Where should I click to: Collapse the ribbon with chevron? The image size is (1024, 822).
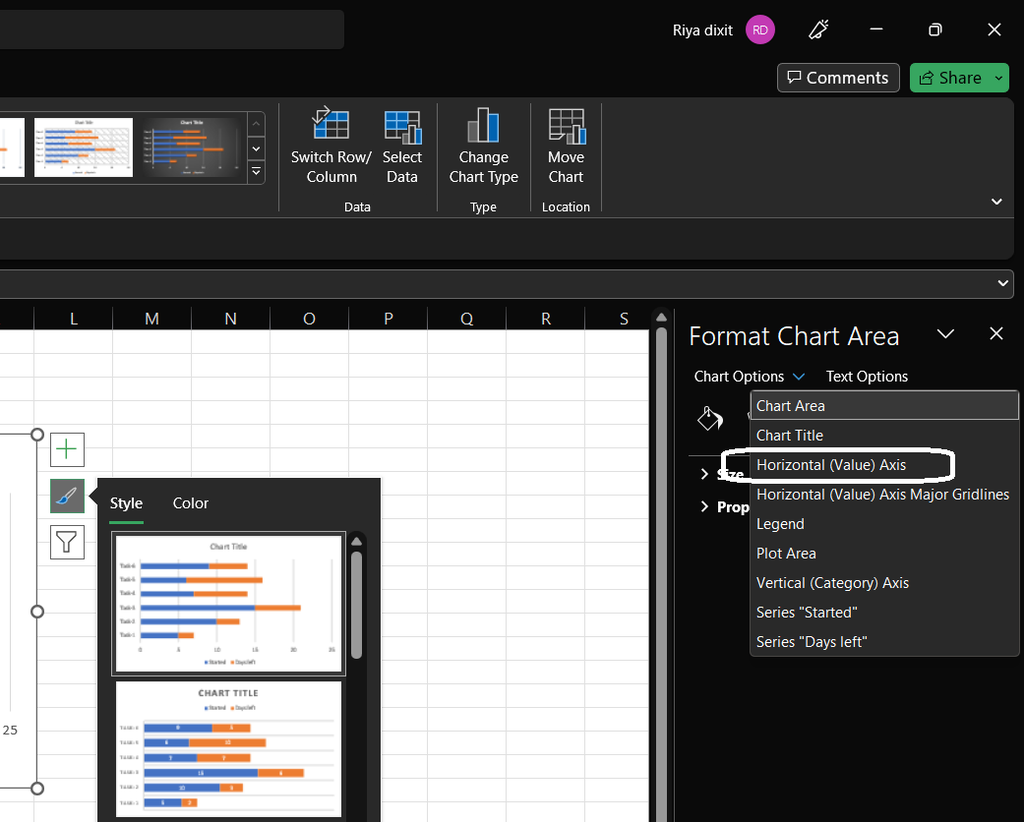click(996, 201)
